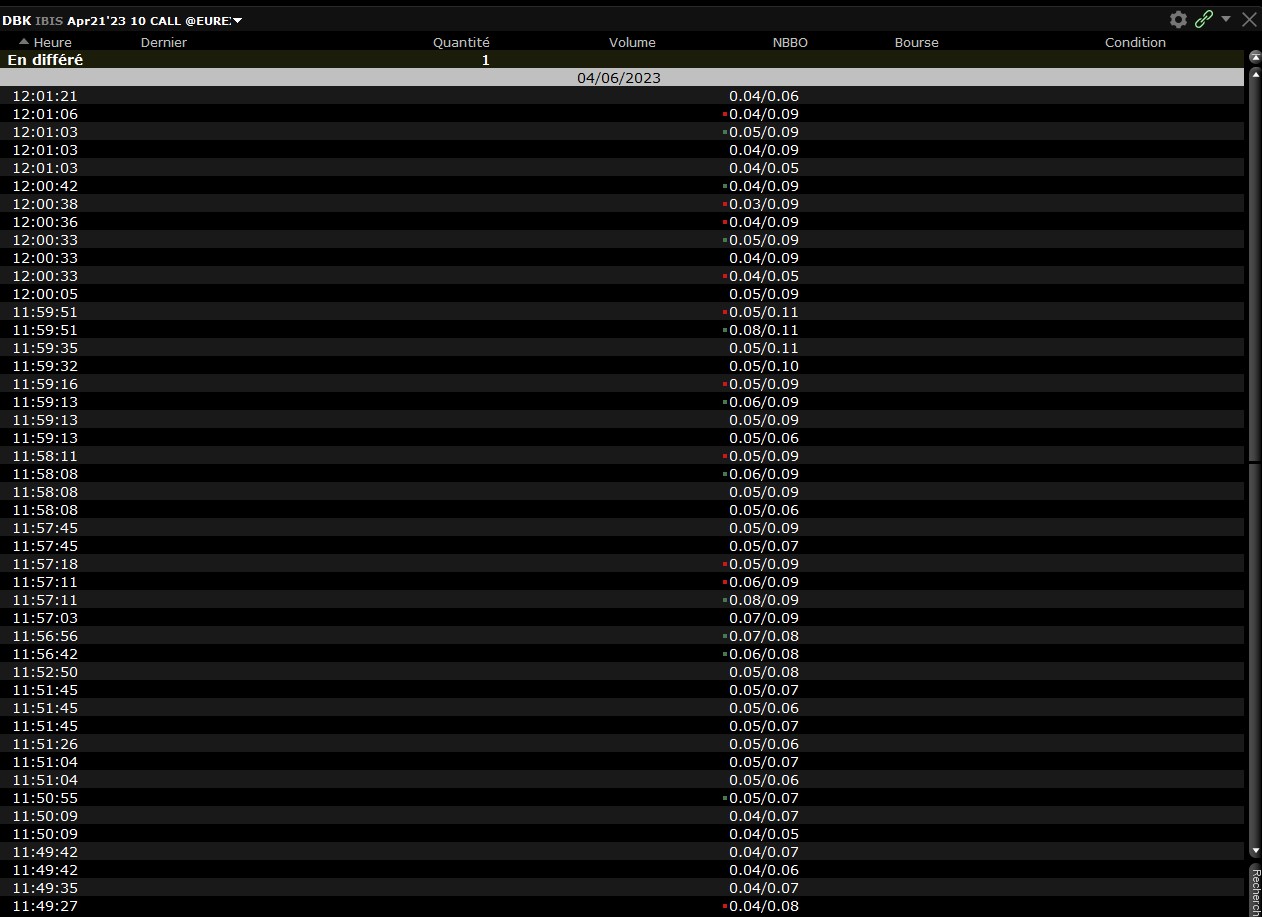1262x917 pixels.
Task: Select the 12:01:21 timestamp
Action: [x=45, y=96]
